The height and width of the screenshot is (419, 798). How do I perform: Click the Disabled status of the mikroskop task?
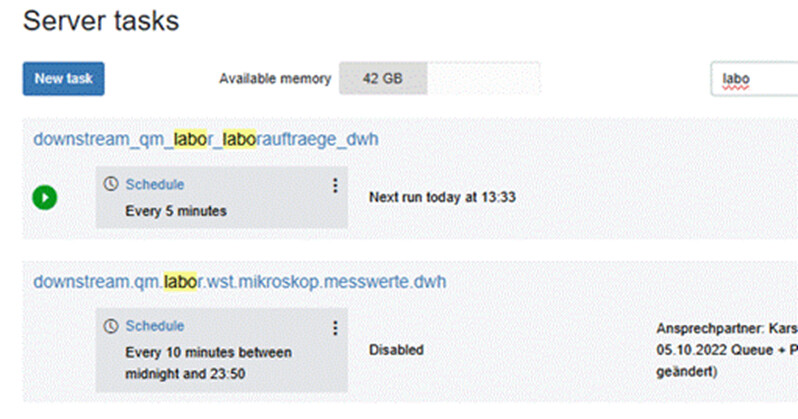click(x=396, y=350)
